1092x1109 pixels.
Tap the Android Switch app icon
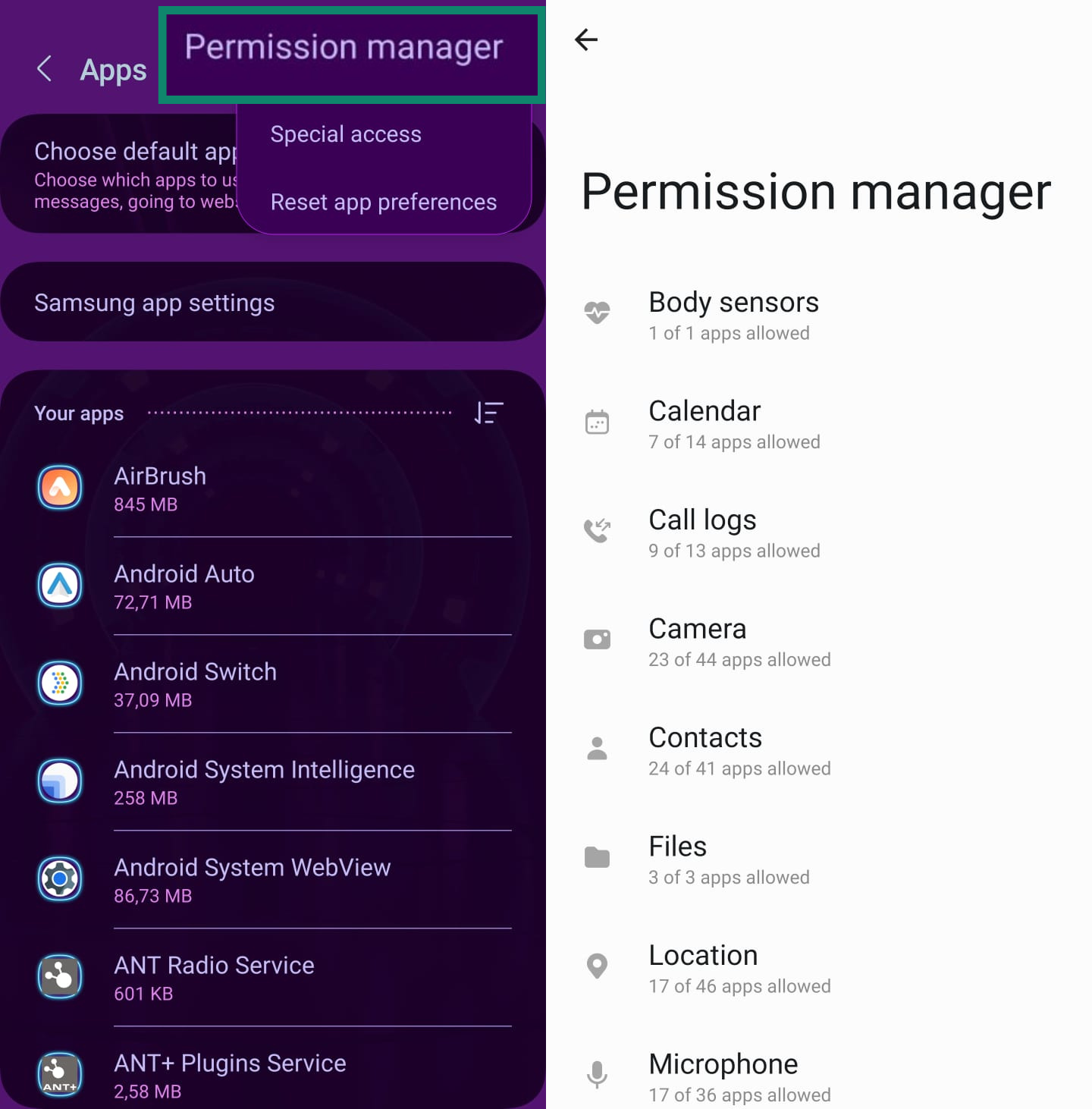click(x=60, y=683)
